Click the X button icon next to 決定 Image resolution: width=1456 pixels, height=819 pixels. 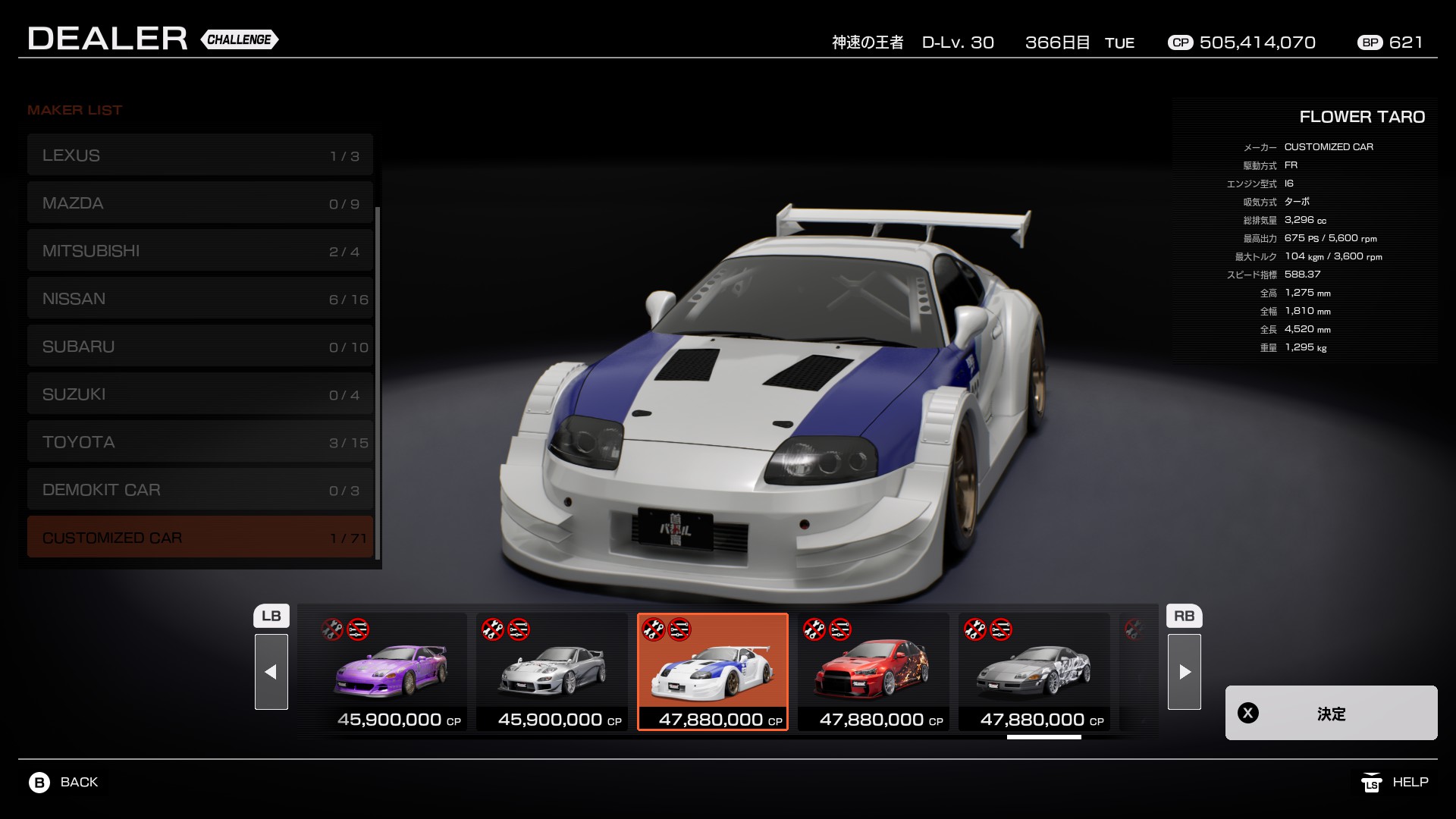click(1248, 713)
